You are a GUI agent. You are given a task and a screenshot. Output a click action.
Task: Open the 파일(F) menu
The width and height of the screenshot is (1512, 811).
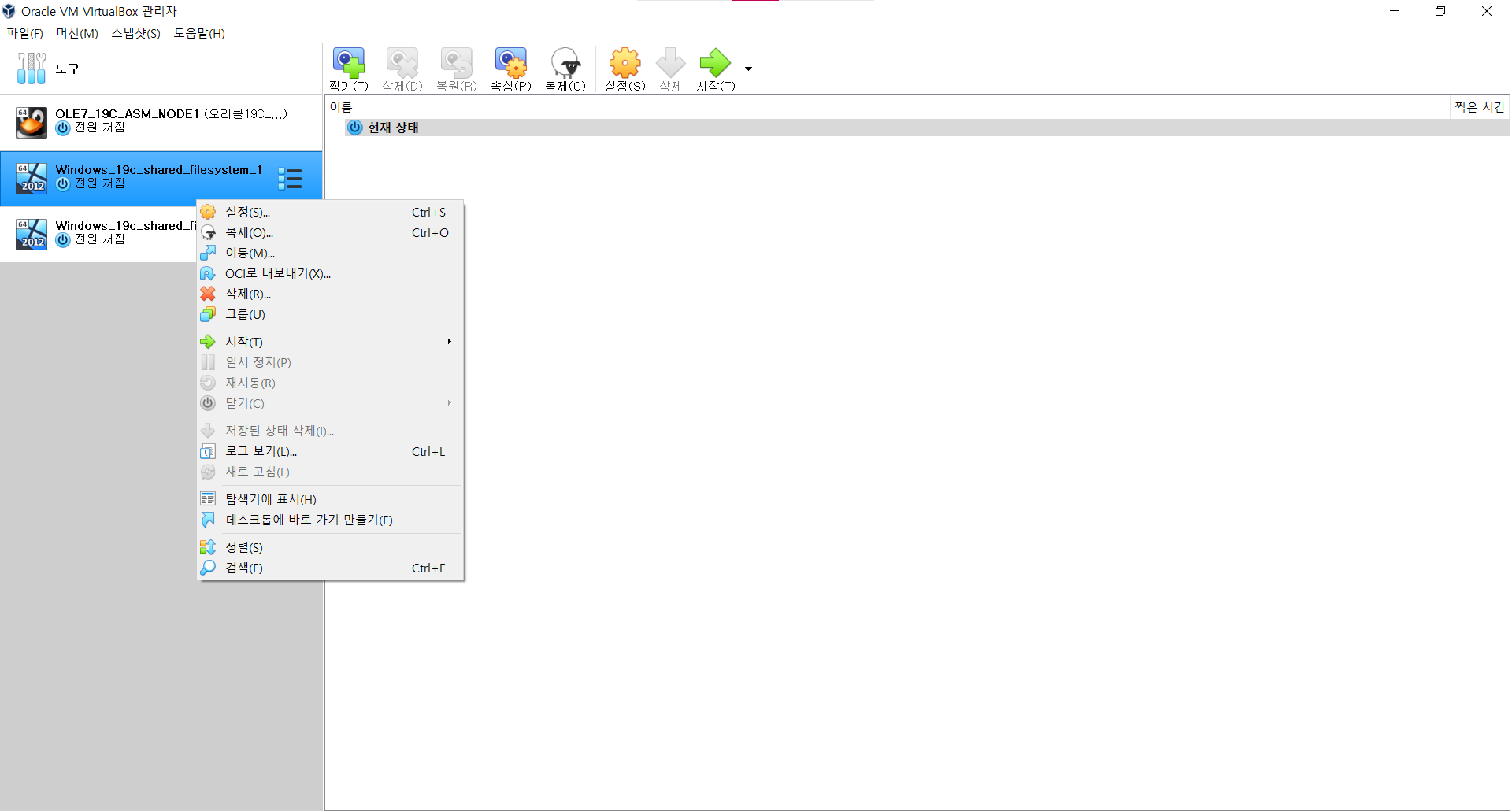tap(24, 33)
